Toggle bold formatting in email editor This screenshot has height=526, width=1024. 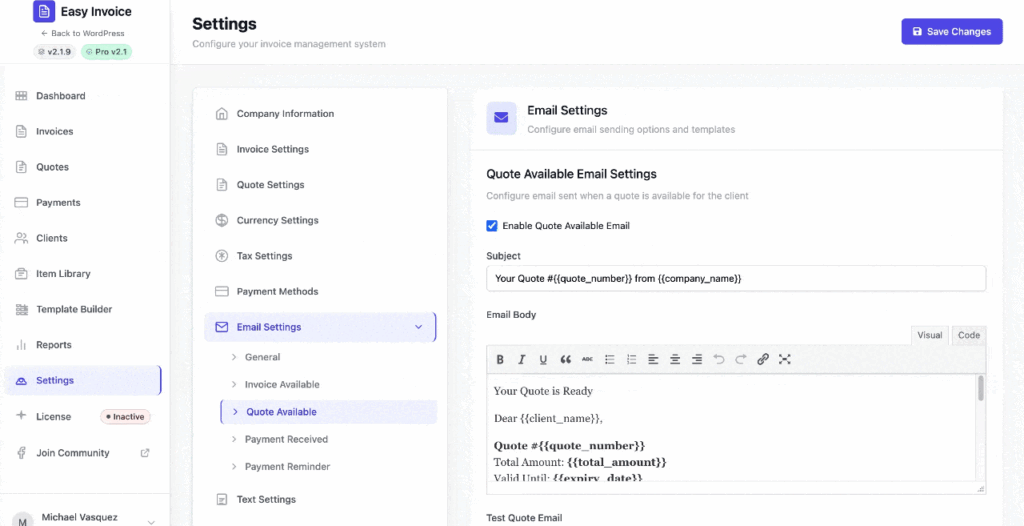[x=500, y=359]
